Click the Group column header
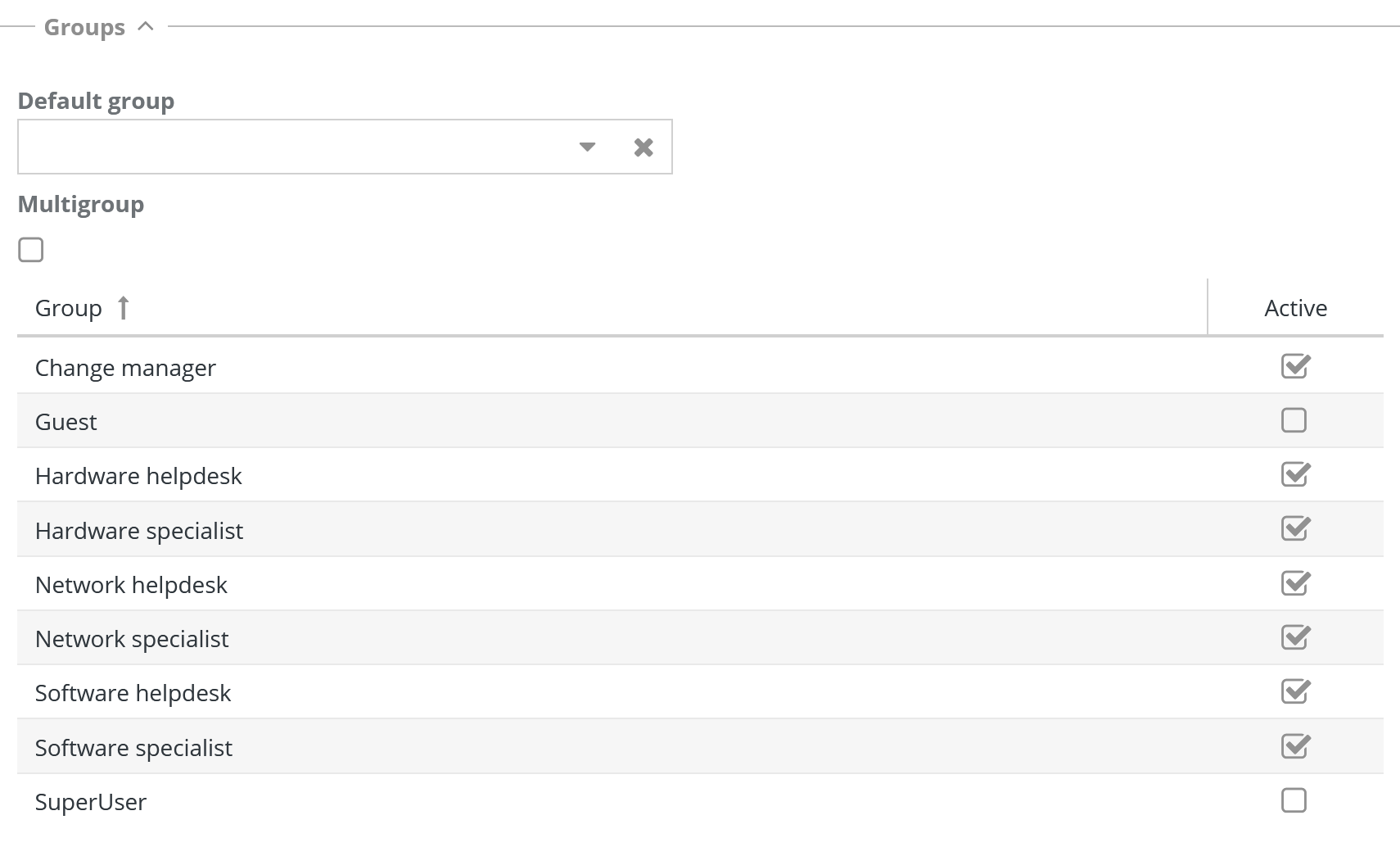Image resolution: width=1400 pixels, height=847 pixels. (69, 308)
